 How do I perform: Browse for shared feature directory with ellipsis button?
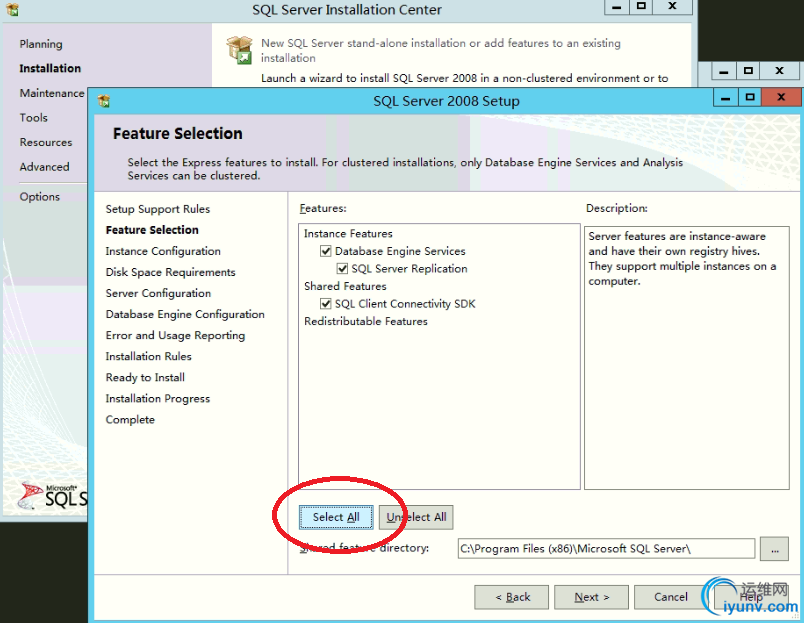pyautogui.click(x=774, y=549)
